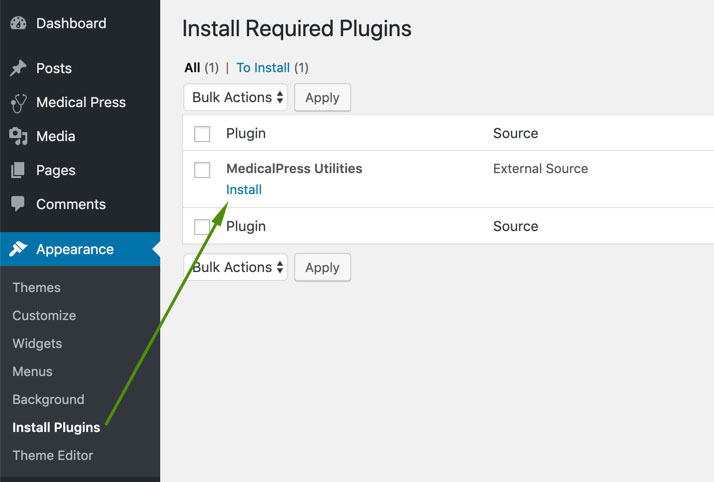The width and height of the screenshot is (714, 482).
Task: Open the Media library icon
Action: pyautogui.click(x=18, y=136)
